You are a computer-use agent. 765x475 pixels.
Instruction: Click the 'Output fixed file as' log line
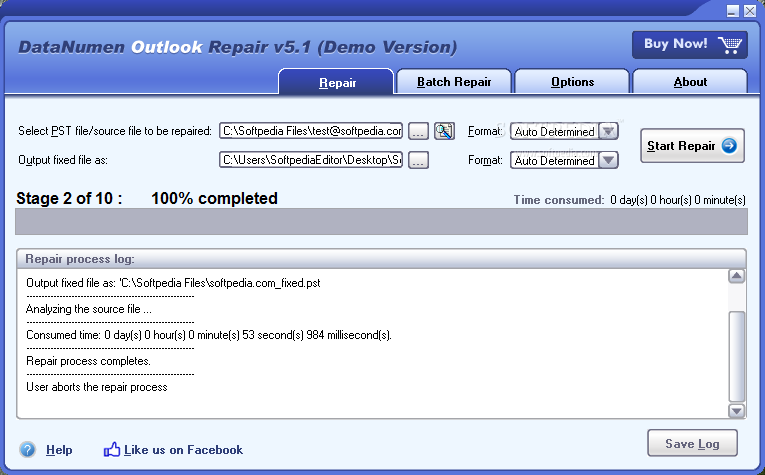tap(173, 283)
